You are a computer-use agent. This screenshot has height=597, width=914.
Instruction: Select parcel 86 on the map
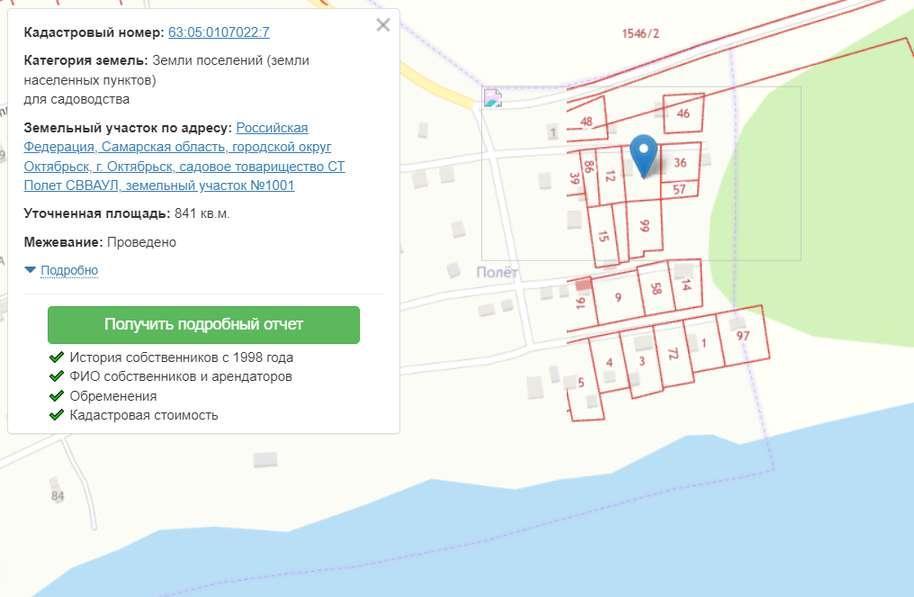(589, 167)
